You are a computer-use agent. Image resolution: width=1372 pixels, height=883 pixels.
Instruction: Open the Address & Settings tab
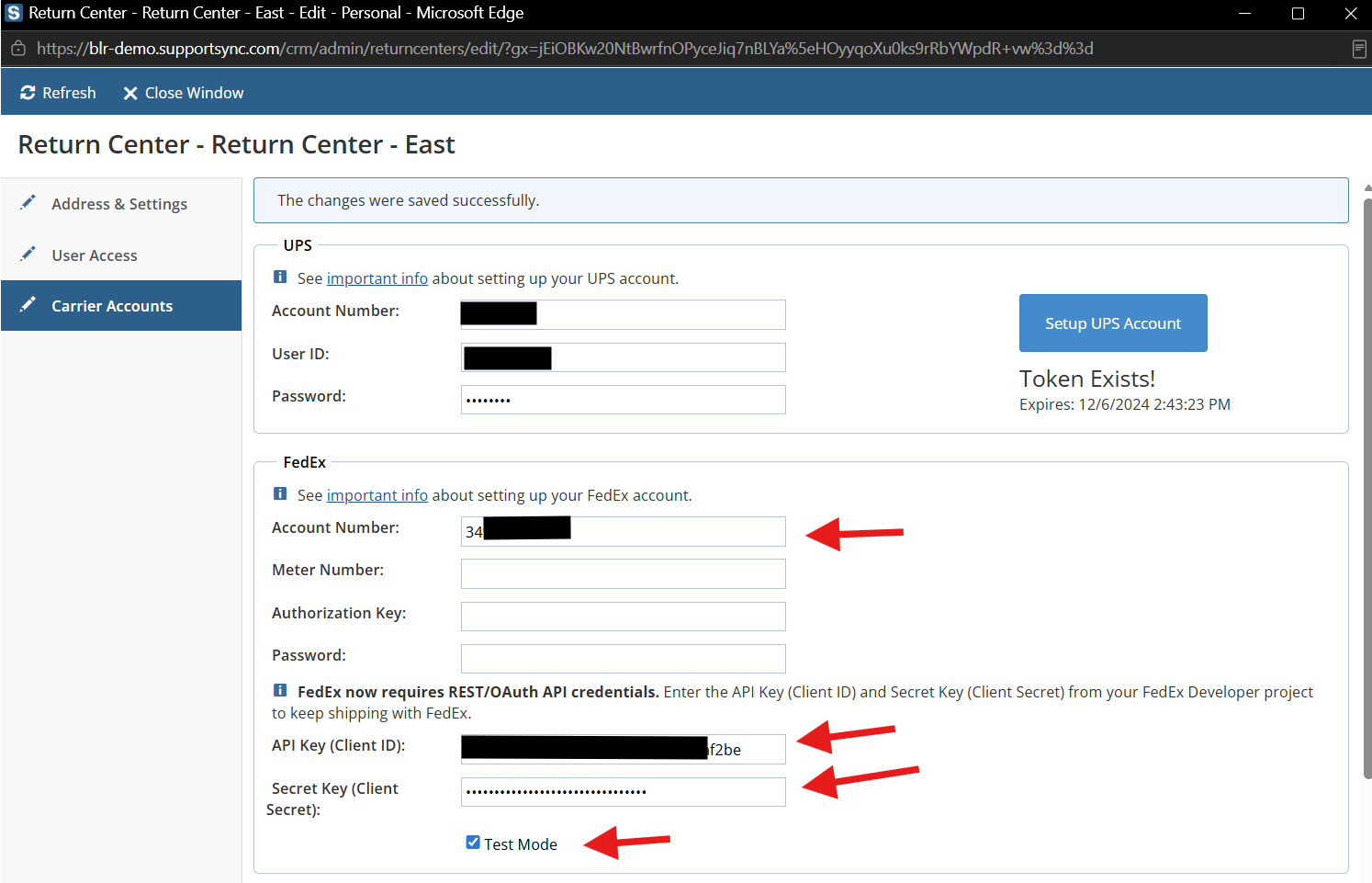click(x=119, y=204)
